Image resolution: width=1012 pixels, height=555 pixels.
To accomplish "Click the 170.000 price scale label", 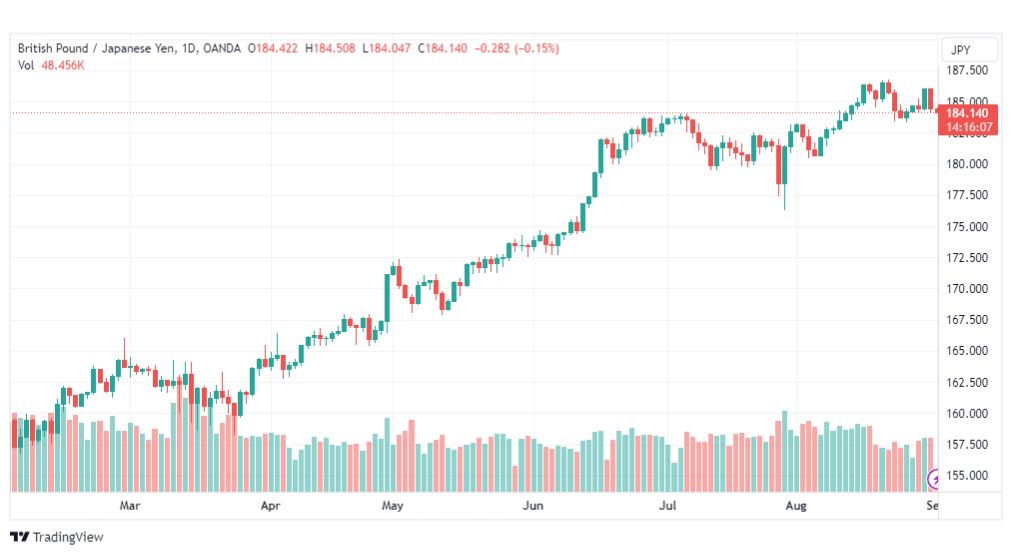I will click(x=967, y=288).
